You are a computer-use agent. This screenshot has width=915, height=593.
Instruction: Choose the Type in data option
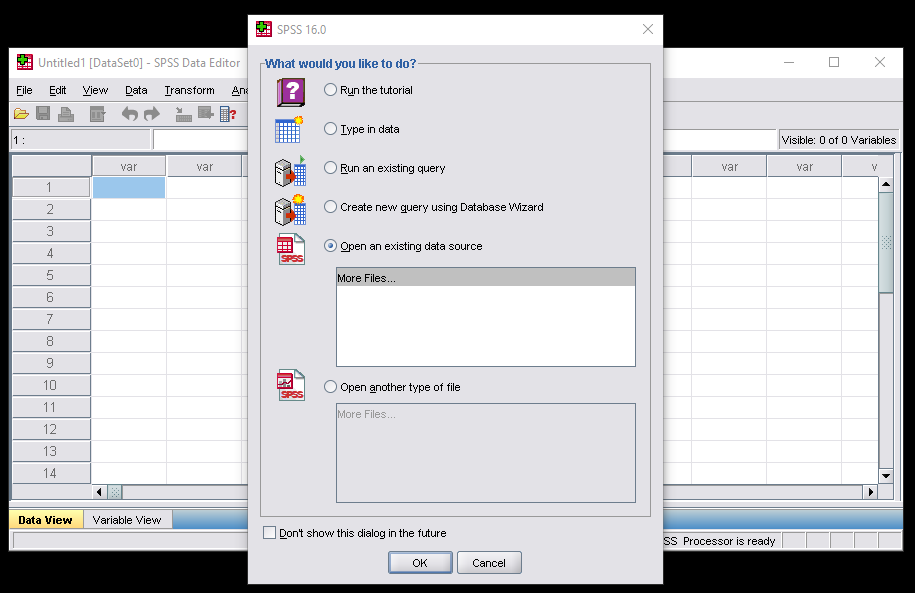pyautogui.click(x=331, y=129)
